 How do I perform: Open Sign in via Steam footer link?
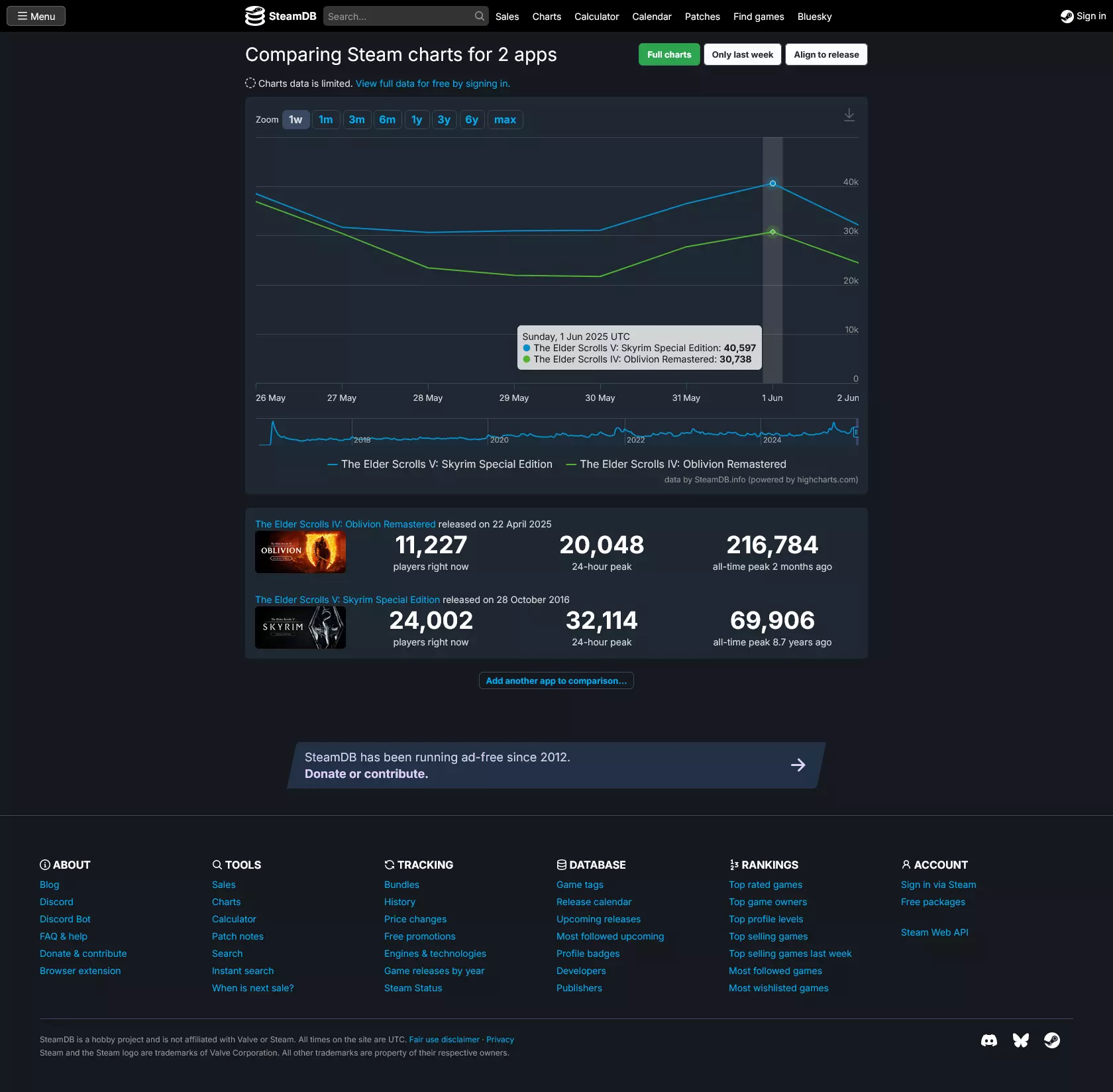click(x=938, y=885)
